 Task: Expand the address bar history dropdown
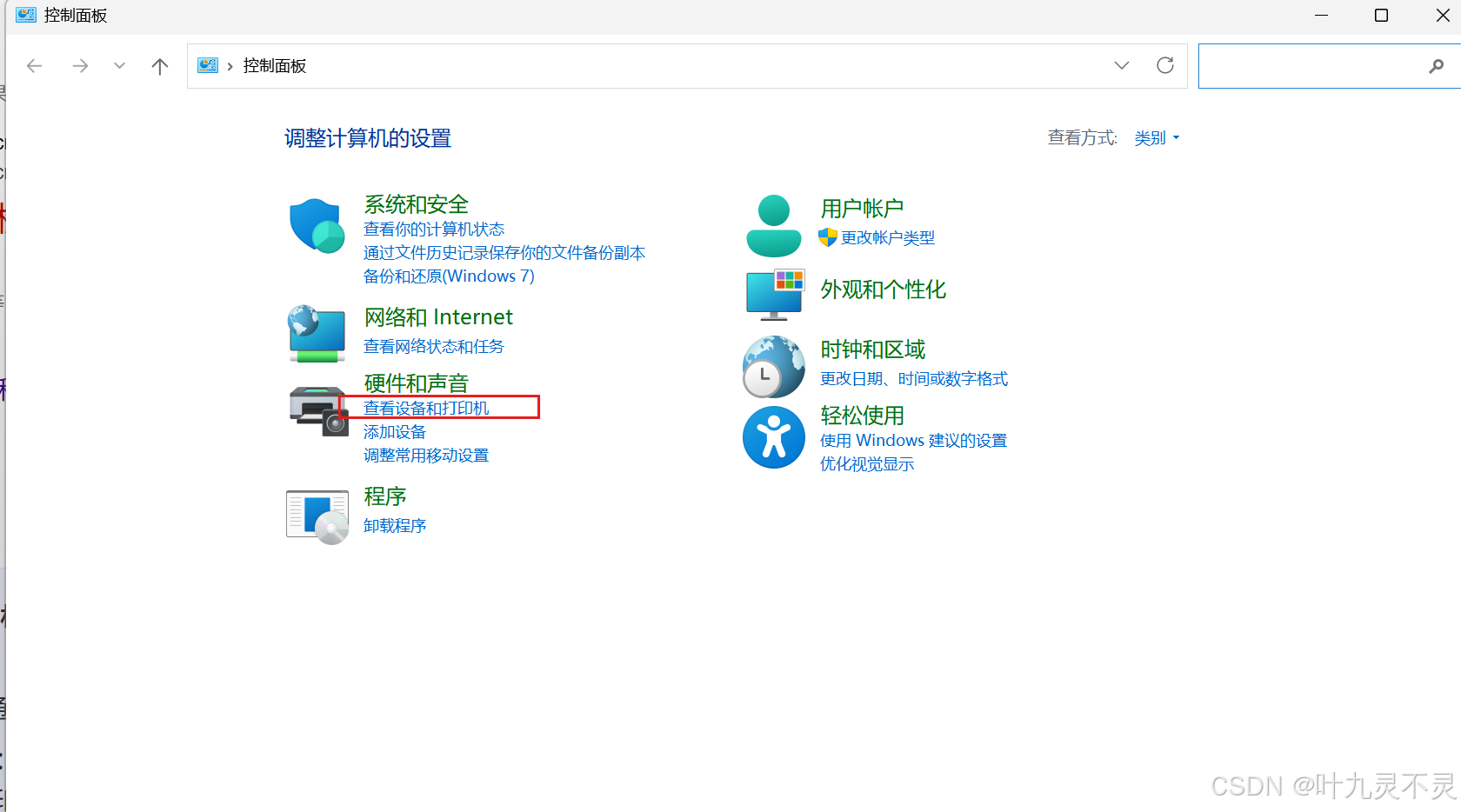click(x=1122, y=65)
